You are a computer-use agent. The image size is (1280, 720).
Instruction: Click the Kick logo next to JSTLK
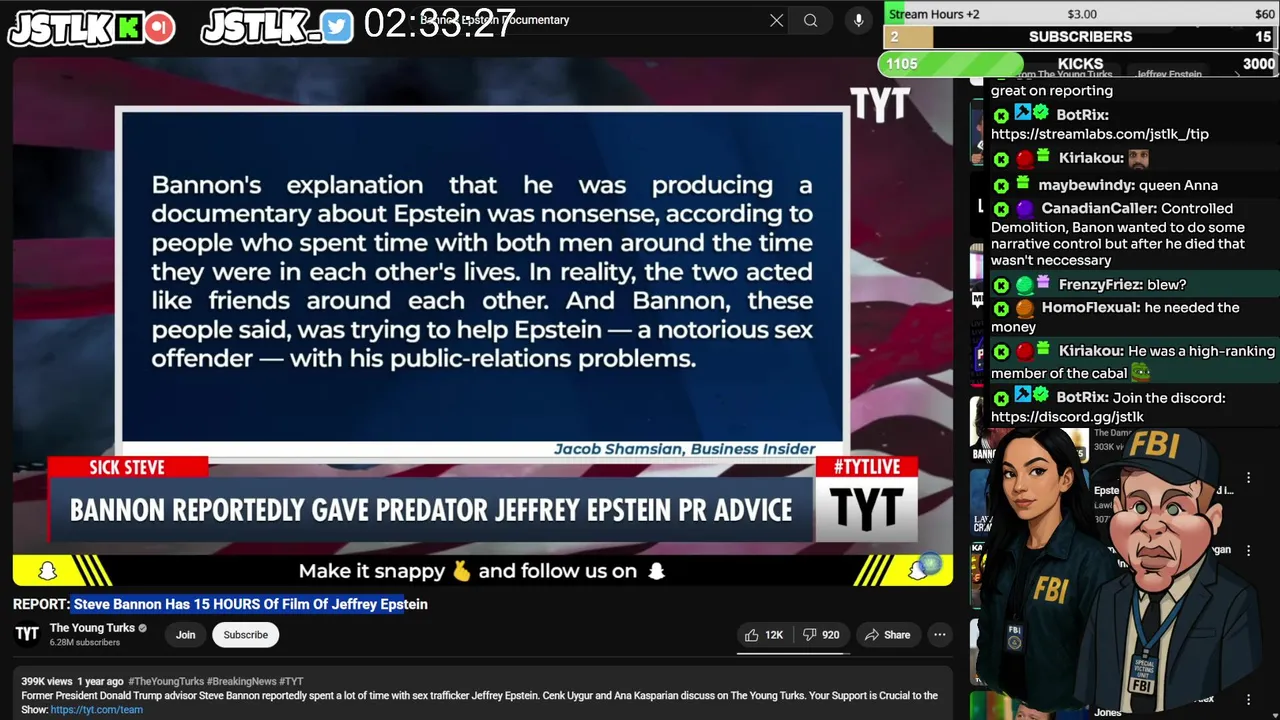tap(128, 27)
